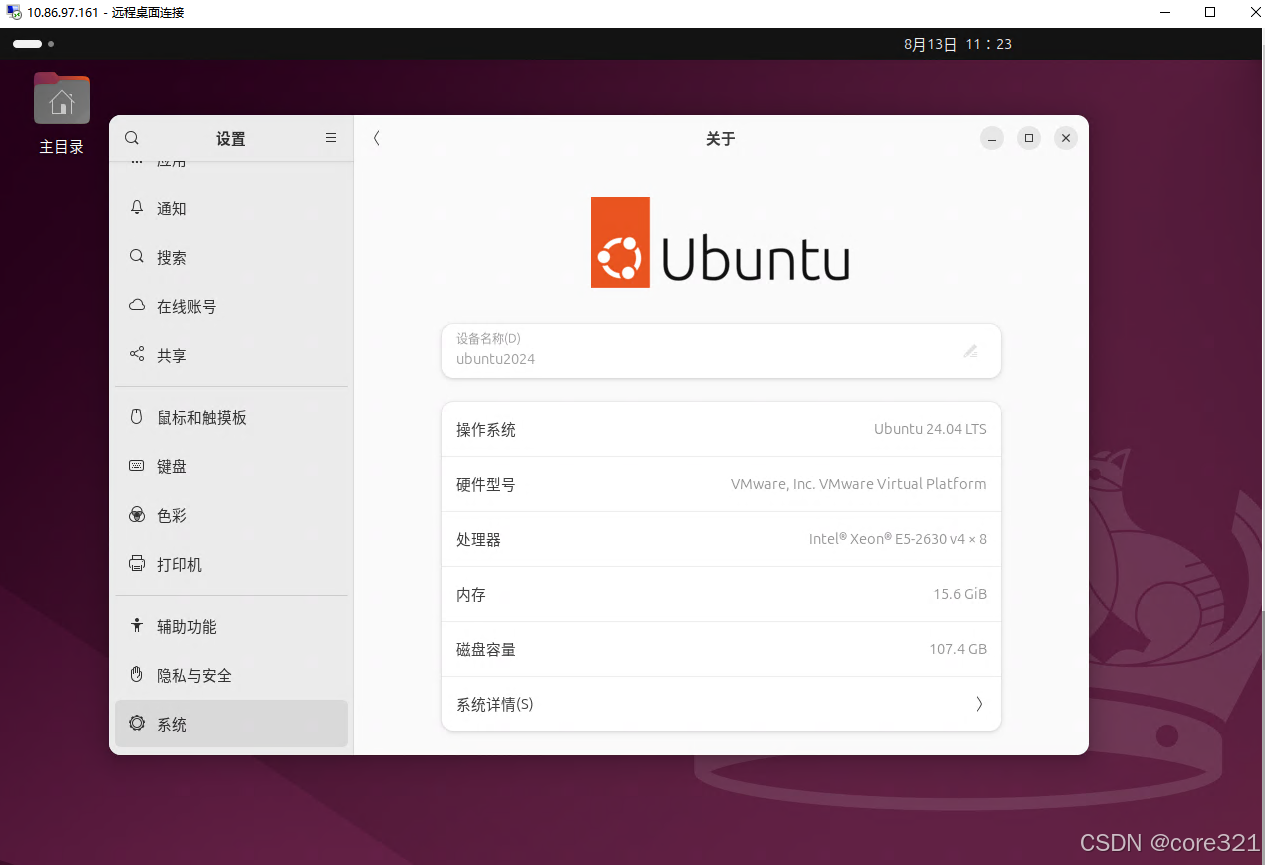Select 系统 in the sidebar
1265x865 pixels.
[231, 724]
